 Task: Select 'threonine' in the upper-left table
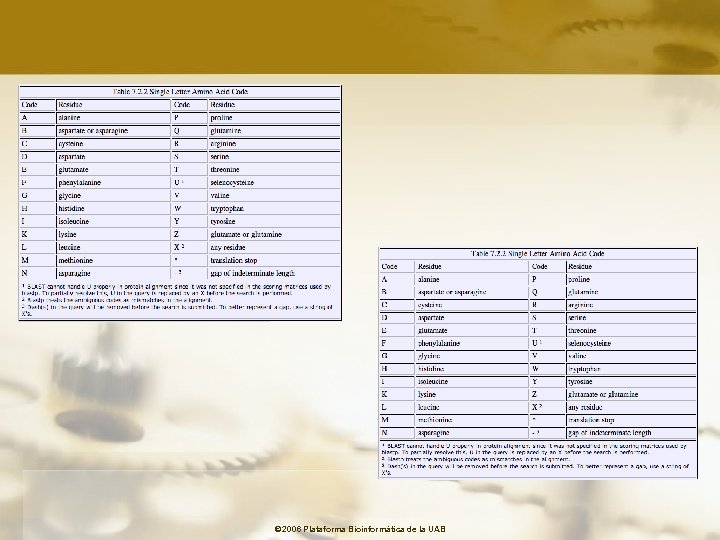(x=225, y=169)
